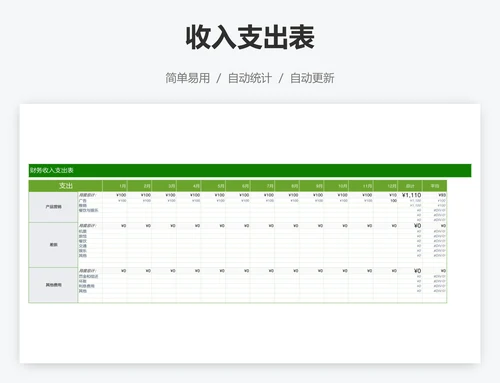Select the 10月 column header
This screenshot has width=500, height=383.
click(337, 186)
